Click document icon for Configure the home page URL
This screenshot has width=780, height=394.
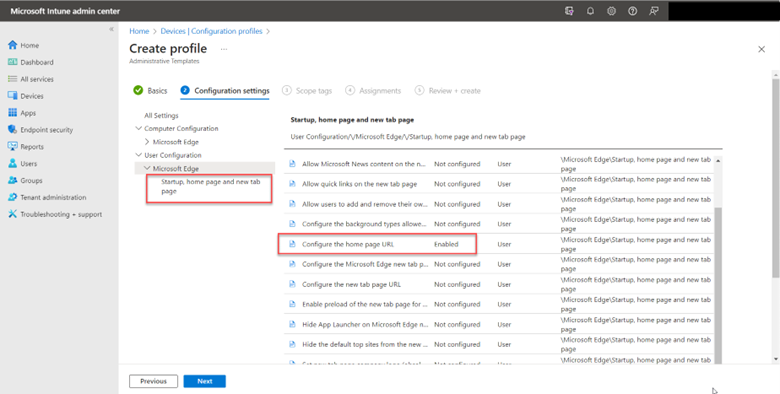coord(292,244)
